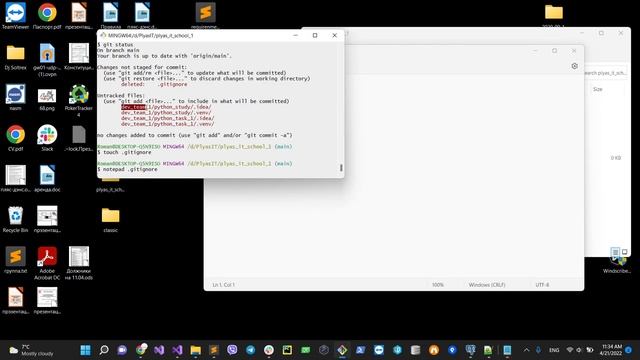
Task: Open the Adobe Acrobat DC shortcut
Action: click(x=47, y=263)
